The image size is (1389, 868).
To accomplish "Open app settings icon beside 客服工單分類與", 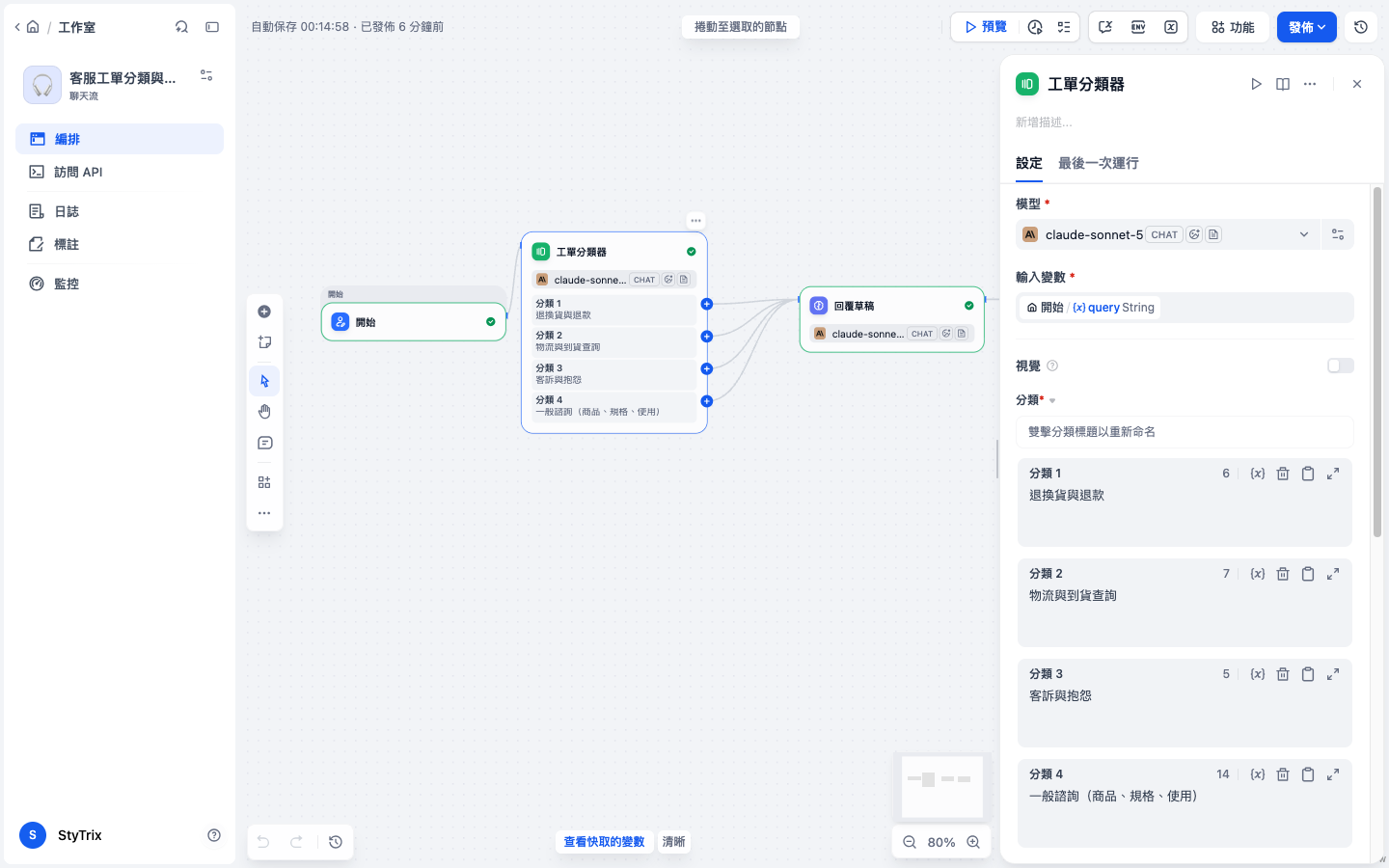I will [x=206, y=75].
